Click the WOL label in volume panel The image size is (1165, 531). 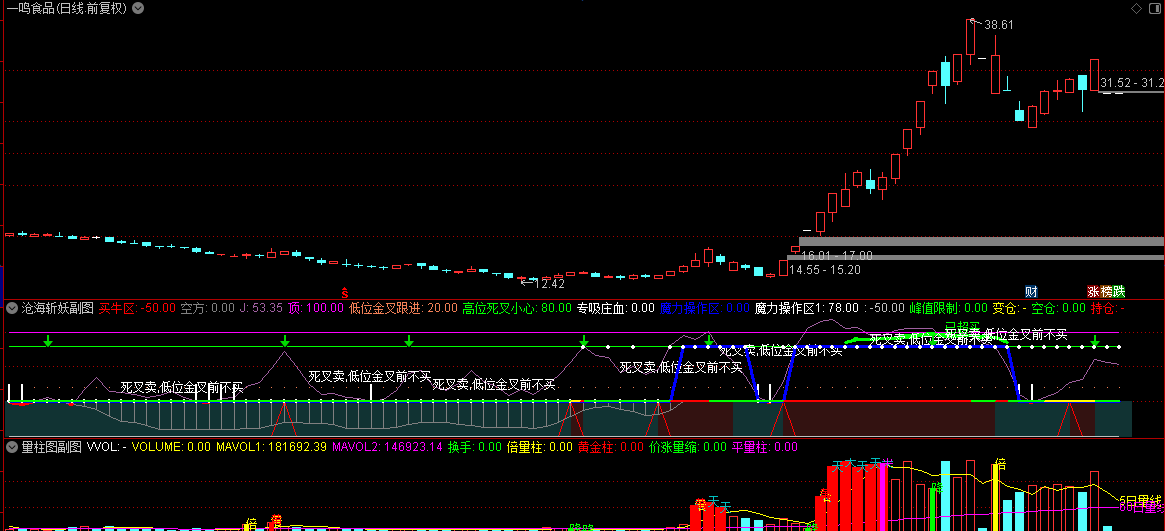[x=107, y=447]
